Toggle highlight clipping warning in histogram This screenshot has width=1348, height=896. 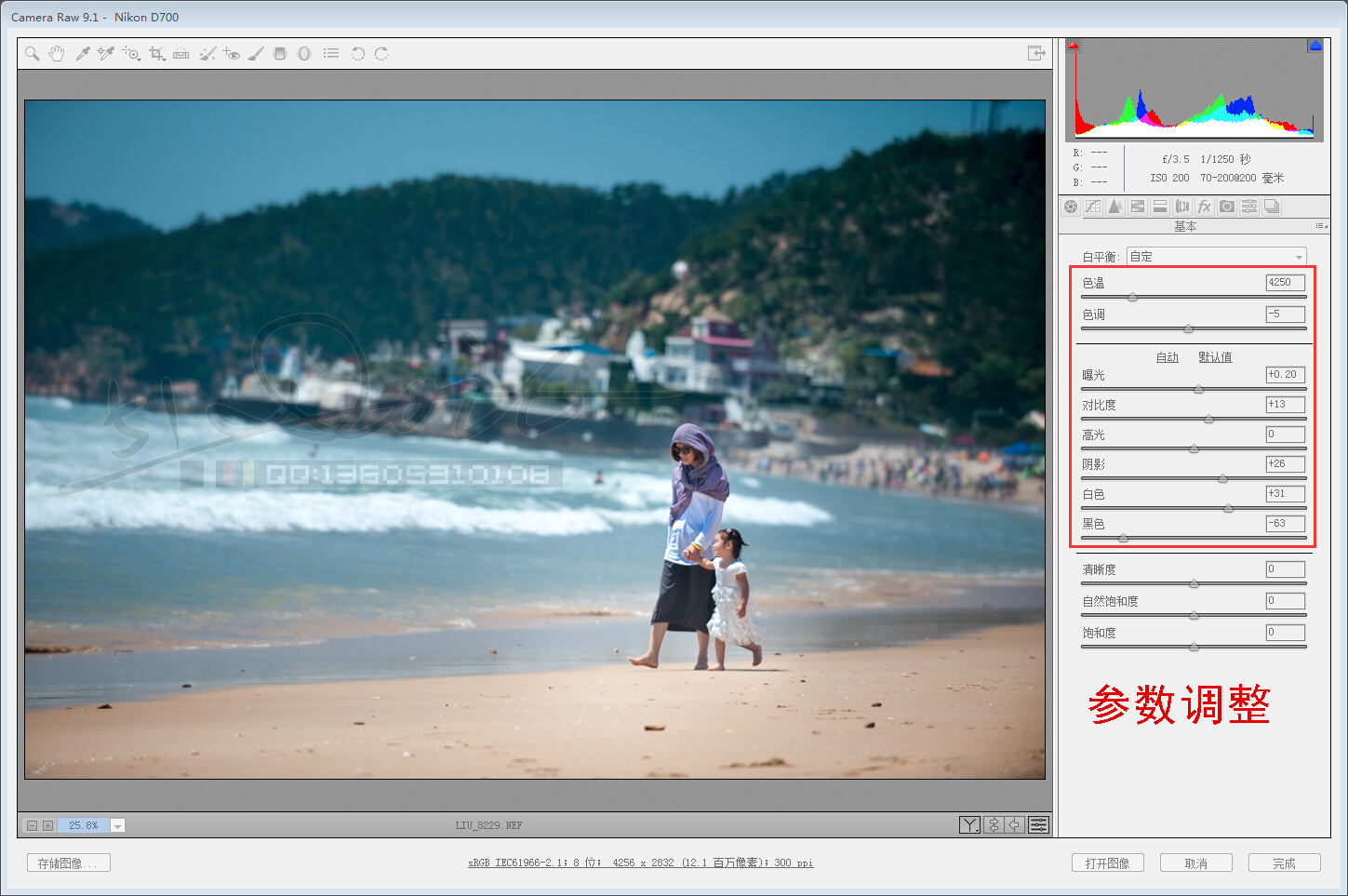[x=1315, y=46]
